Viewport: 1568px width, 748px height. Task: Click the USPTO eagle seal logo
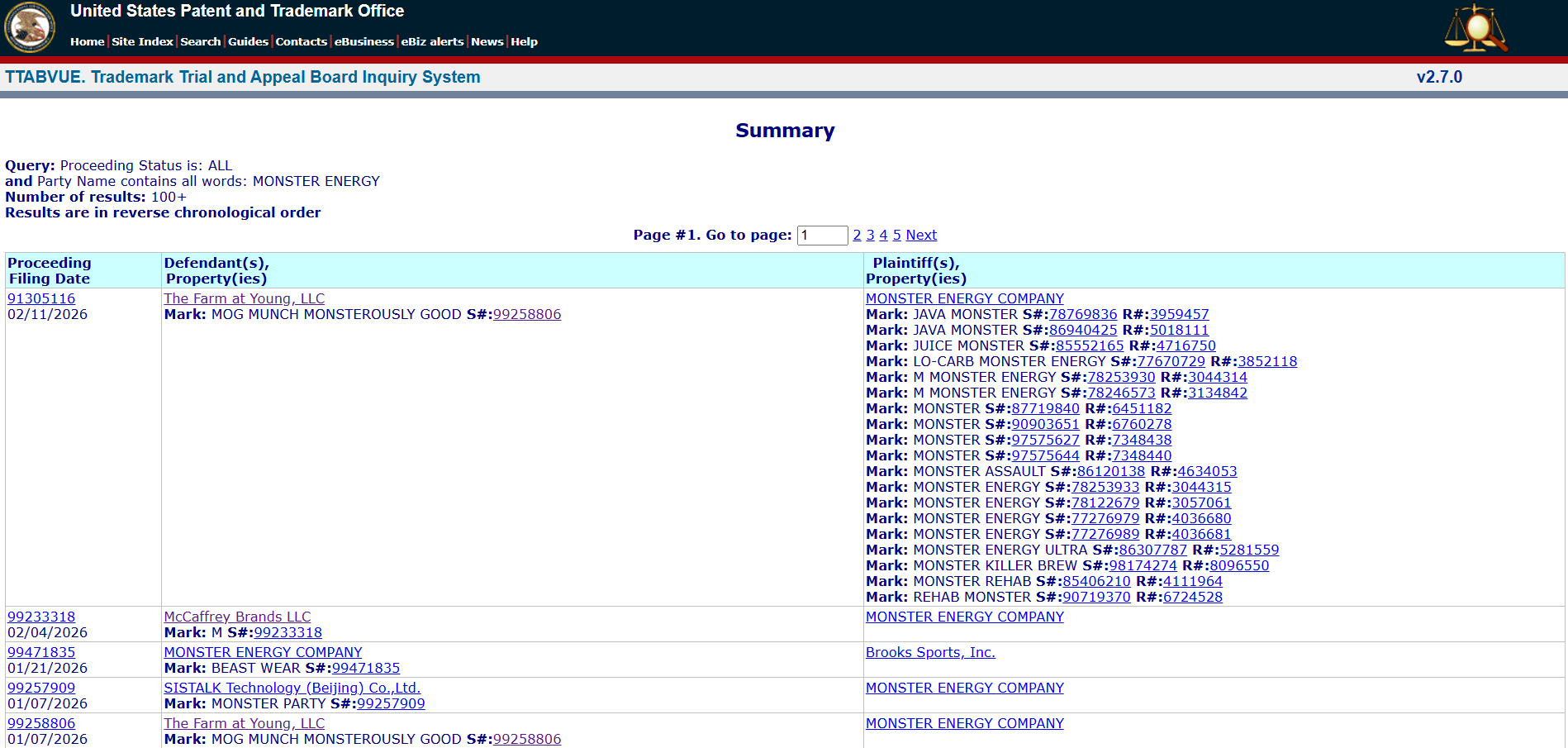point(30,27)
